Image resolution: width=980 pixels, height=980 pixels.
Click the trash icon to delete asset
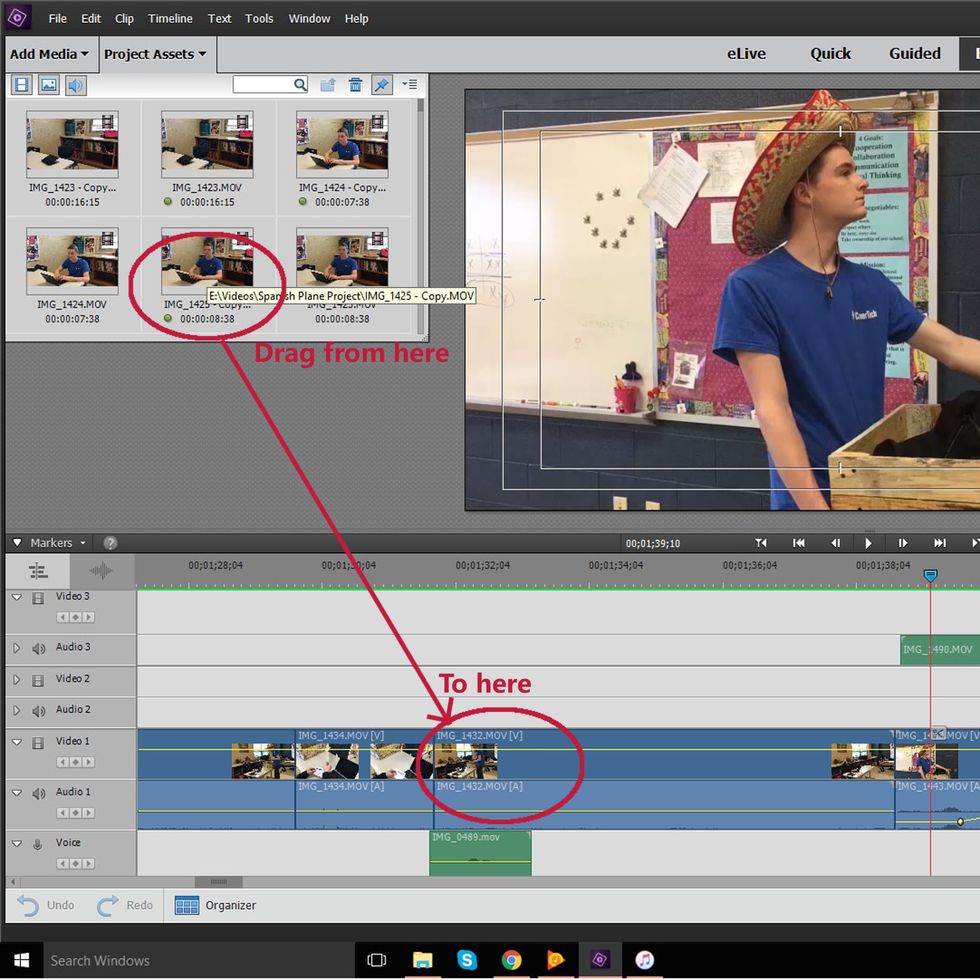click(x=355, y=85)
